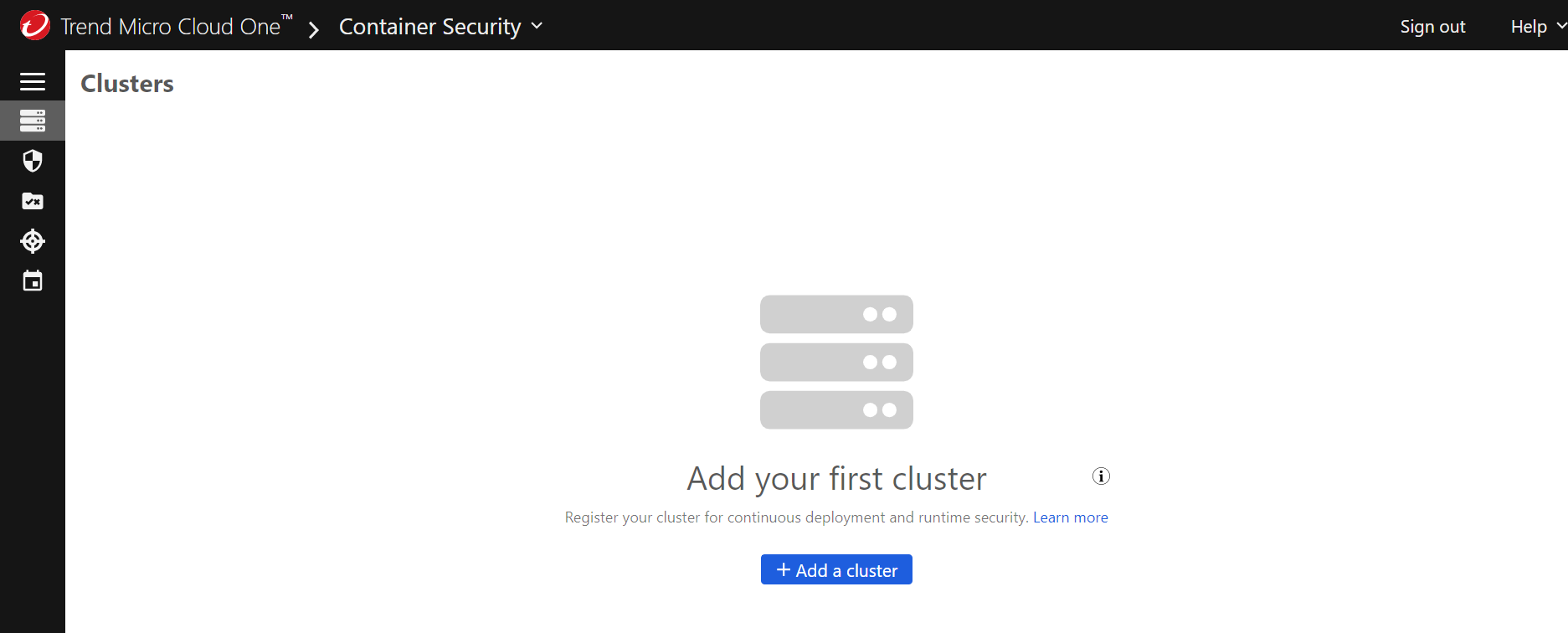This screenshot has width=1568, height=633.
Task: Click the info icon beside the heading
Action: coord(1101,476)
